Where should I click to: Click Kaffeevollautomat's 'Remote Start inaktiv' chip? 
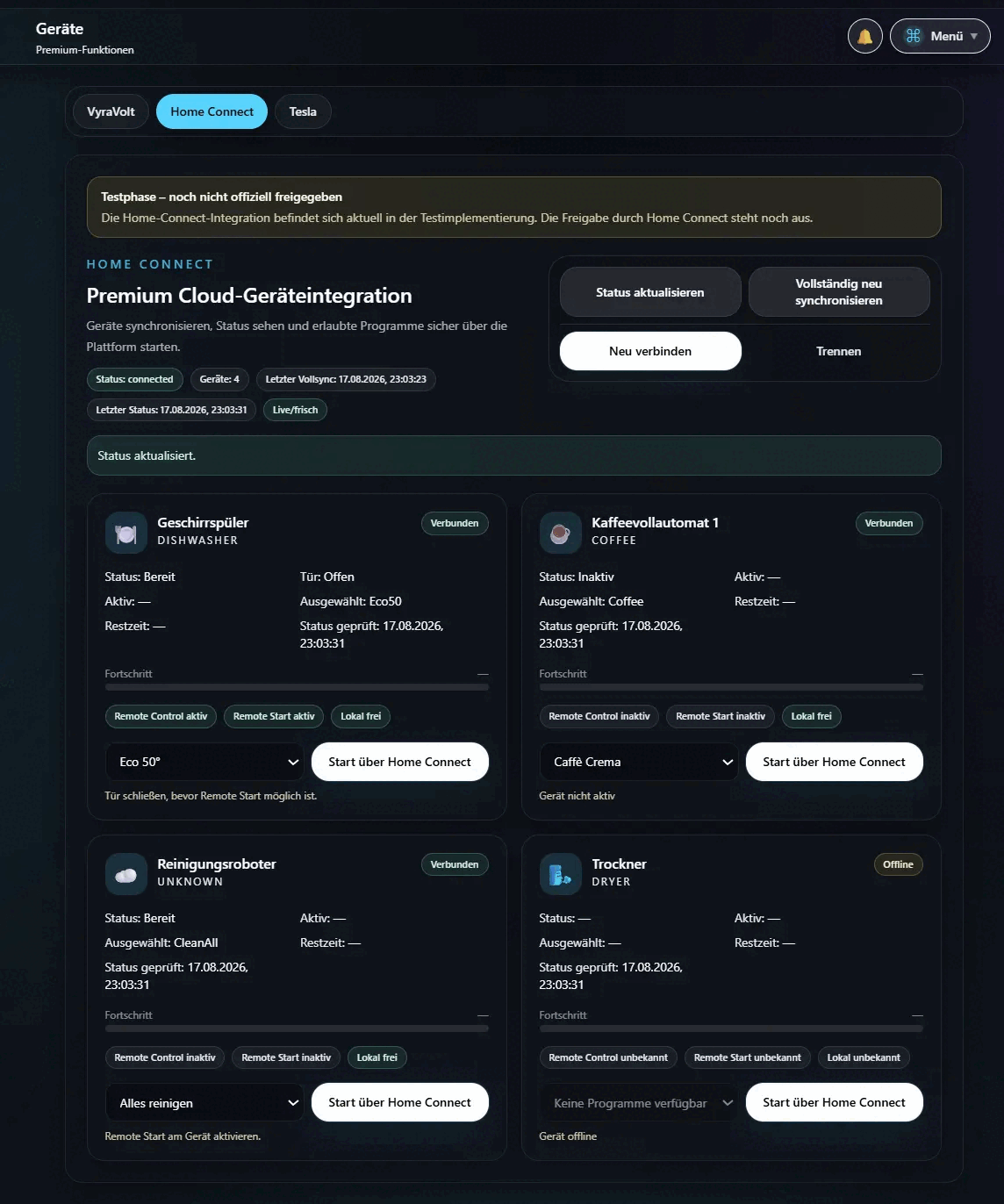point(721,716)
